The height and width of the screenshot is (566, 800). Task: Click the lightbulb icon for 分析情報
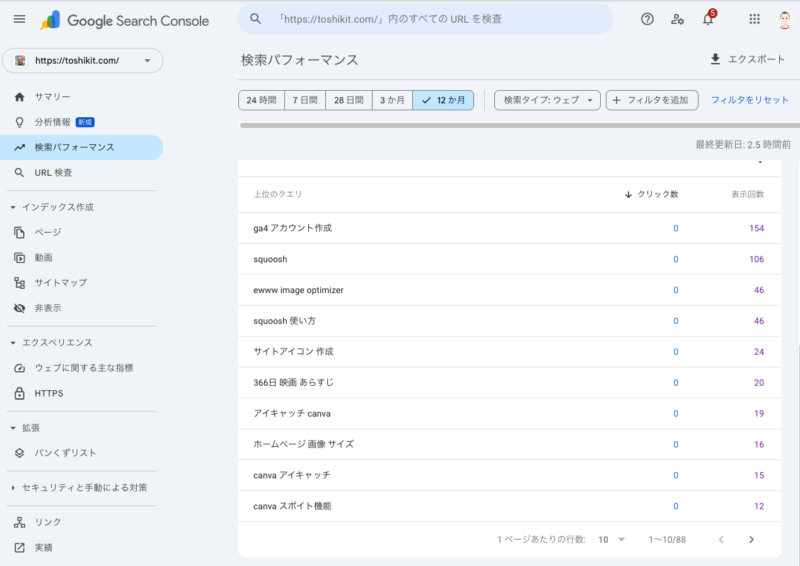(19, 122)
